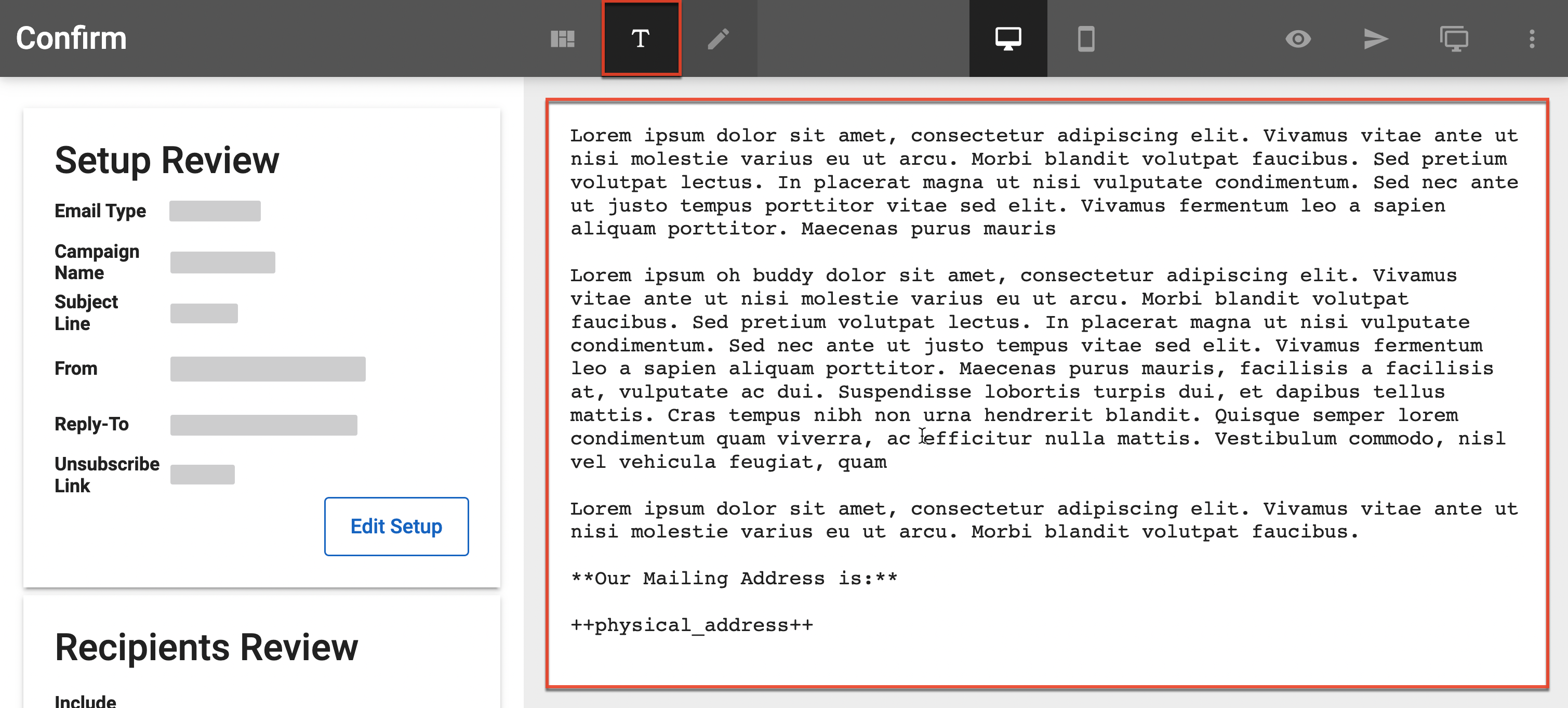Image resolution: width=1568 pixels, height=708 pixels.
Task: Click the Unsubscribe Link label
Action: [107, 474]
